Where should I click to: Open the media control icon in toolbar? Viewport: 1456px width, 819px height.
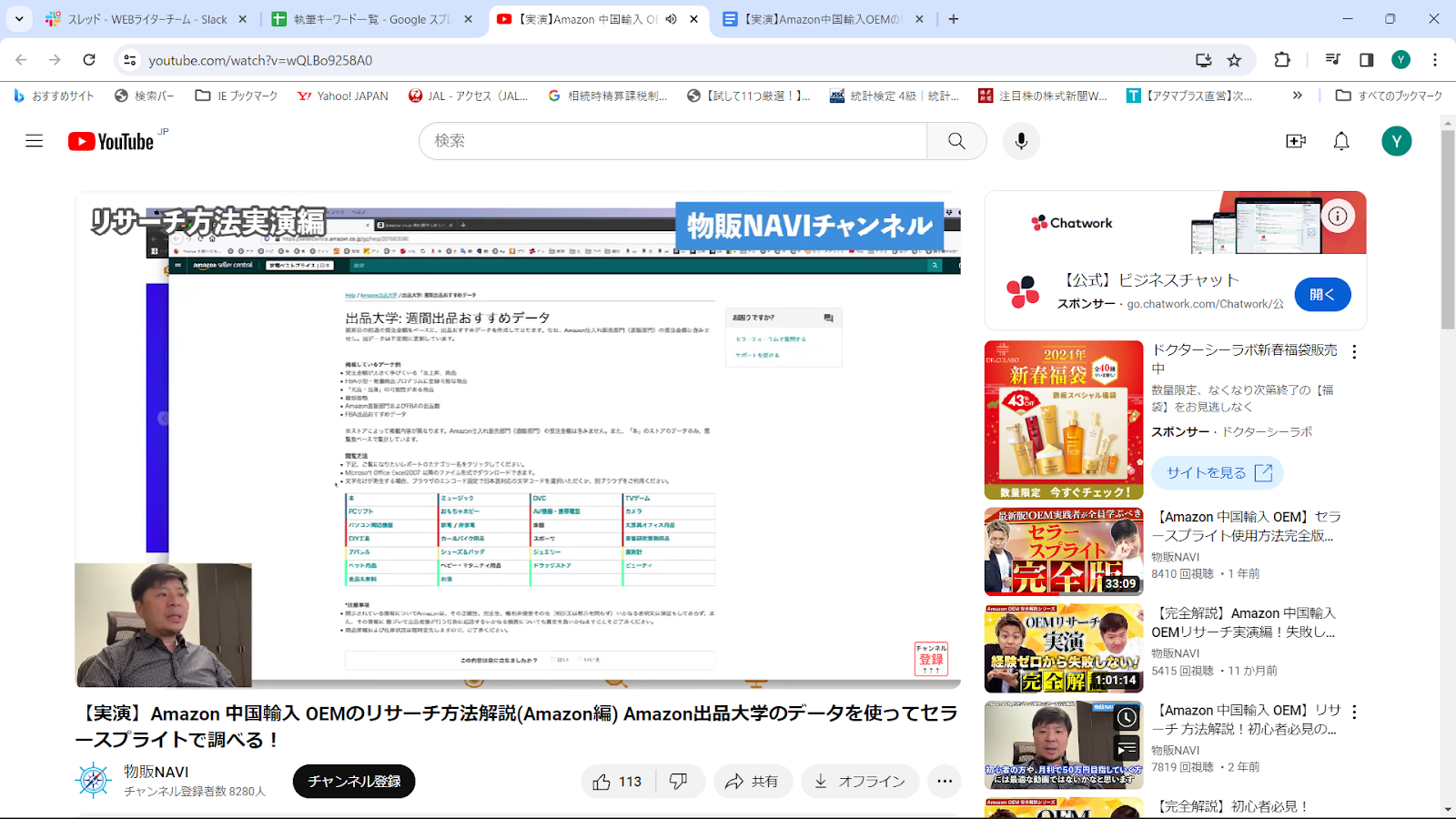pyautogui.click(x=1333, y=60)
